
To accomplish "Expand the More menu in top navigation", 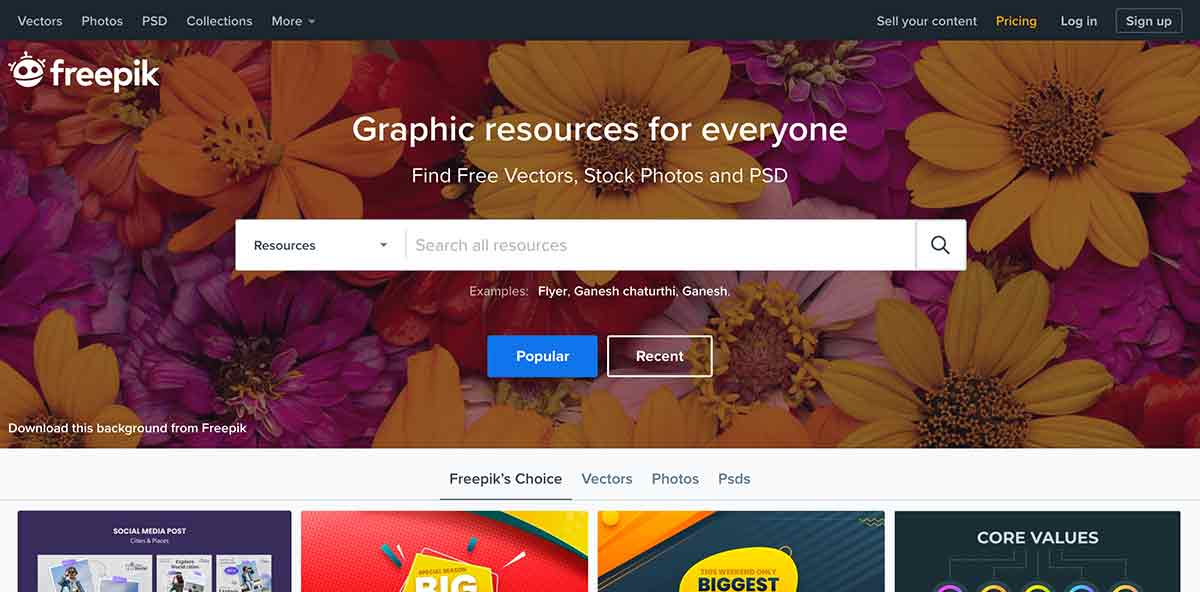I will coord(293,21).
